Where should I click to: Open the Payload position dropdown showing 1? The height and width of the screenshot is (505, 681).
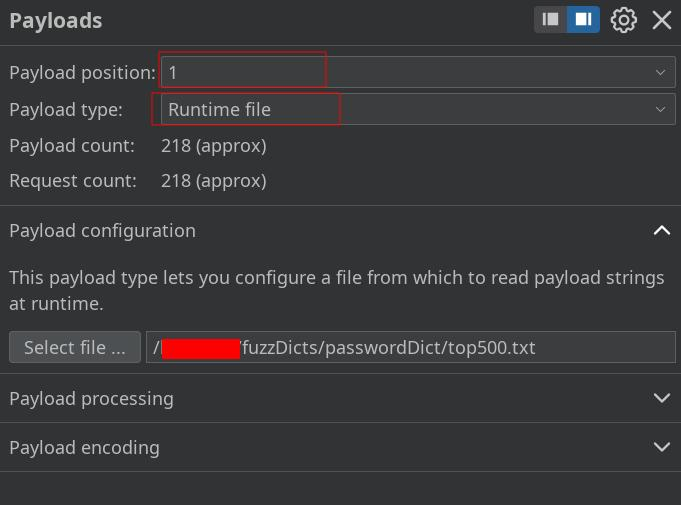(x=400, y=72)
